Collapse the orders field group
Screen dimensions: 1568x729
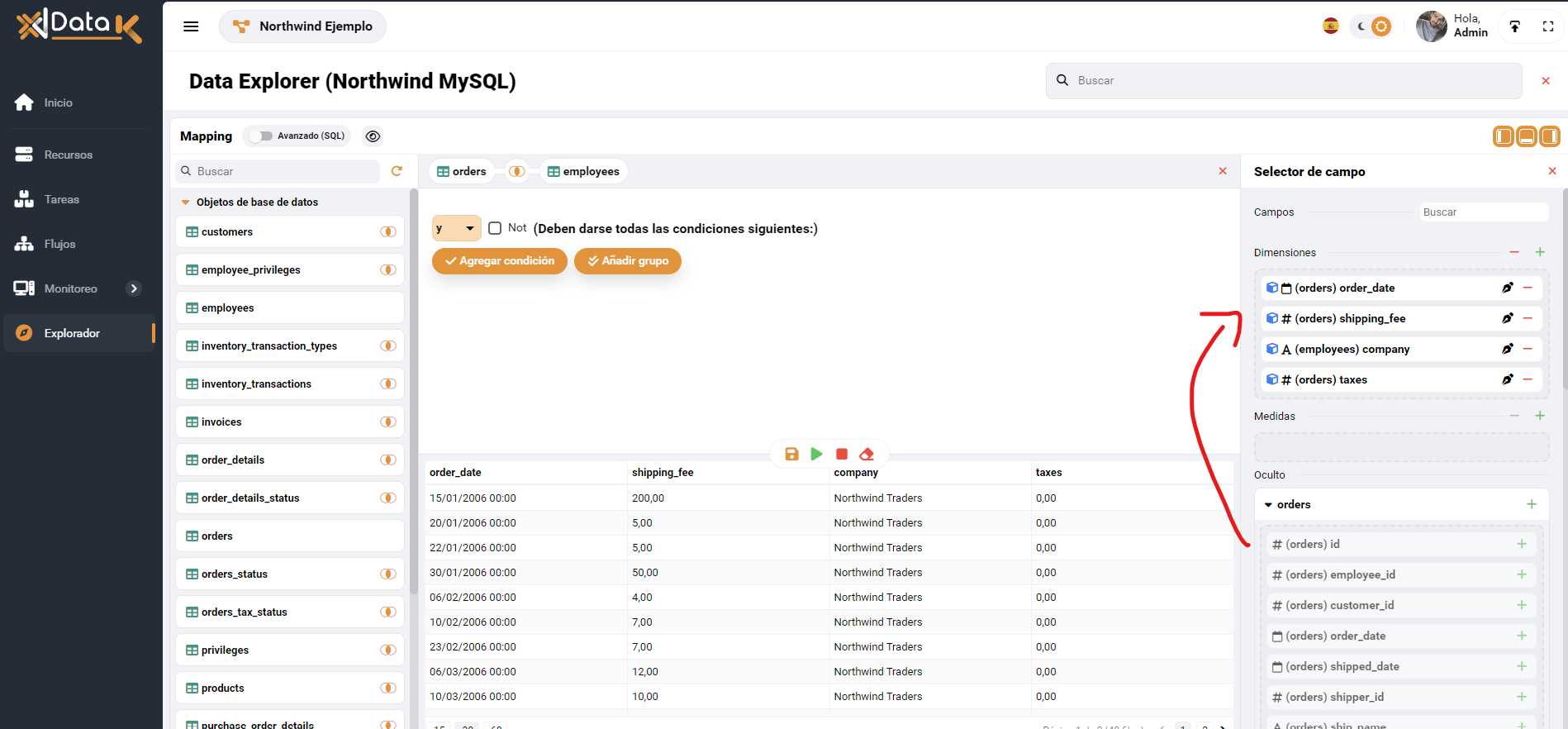[1268, 504]
